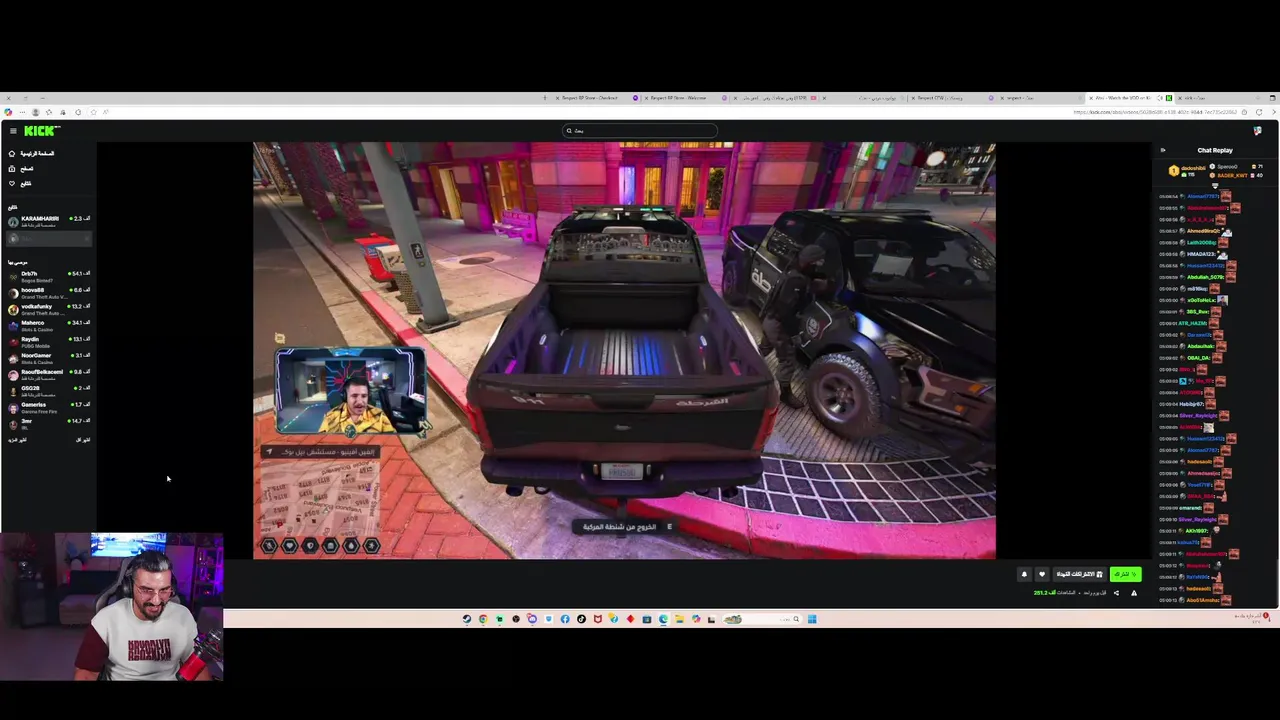1280x720 pixels.
Task: Open Chrome icon in taskbar
Action: [483, 619]
